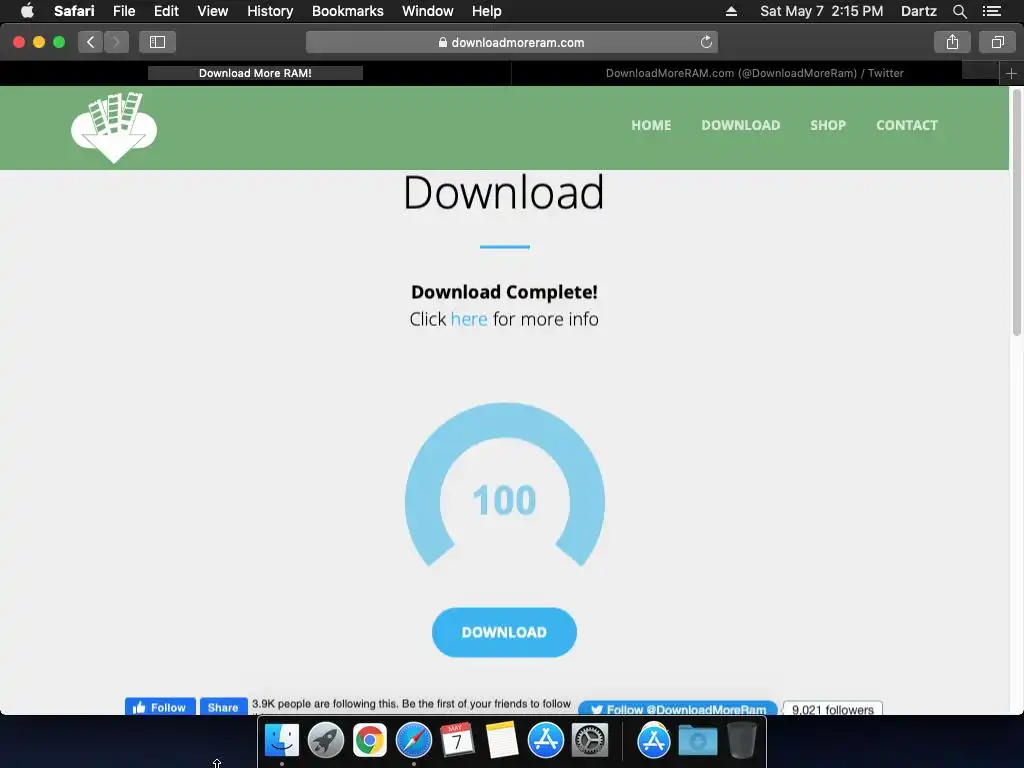This screenshot has width=1024, height=768.
Task: Open Notification Center list icon
Action: click(991, 11)
